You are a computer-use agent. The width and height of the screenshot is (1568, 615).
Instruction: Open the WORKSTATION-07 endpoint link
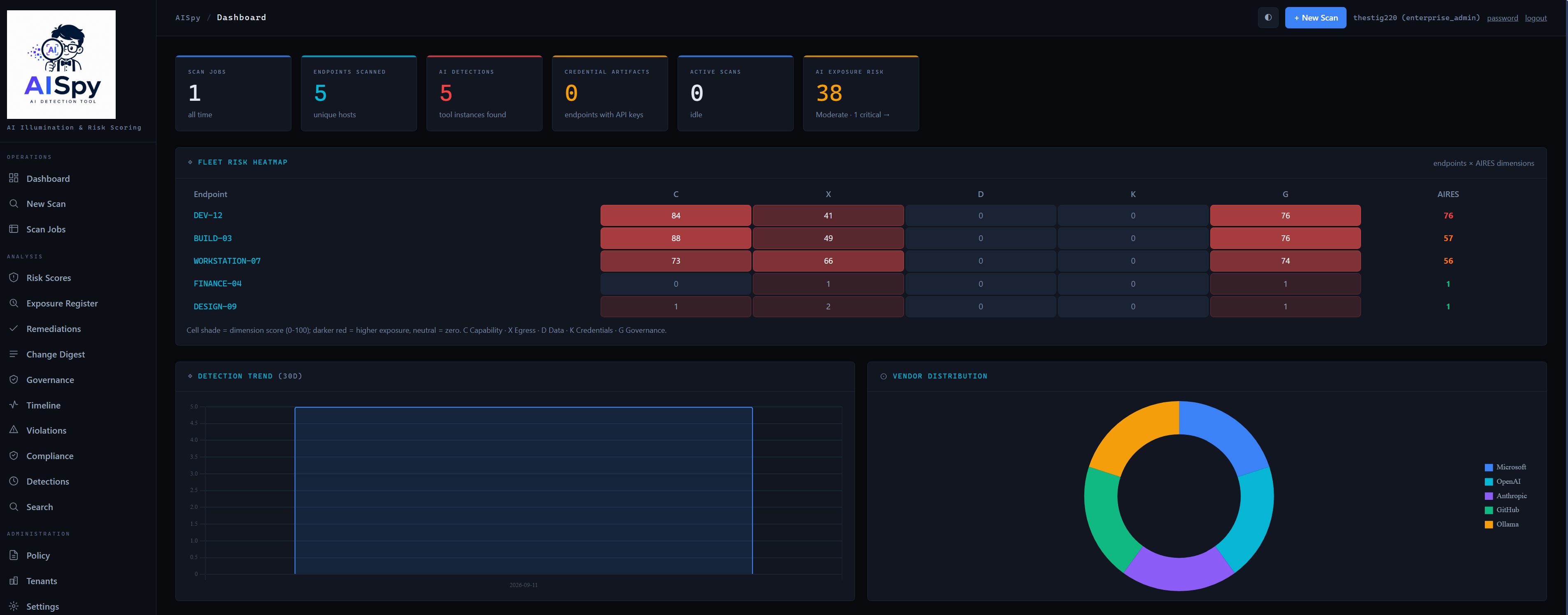point(227,261)
